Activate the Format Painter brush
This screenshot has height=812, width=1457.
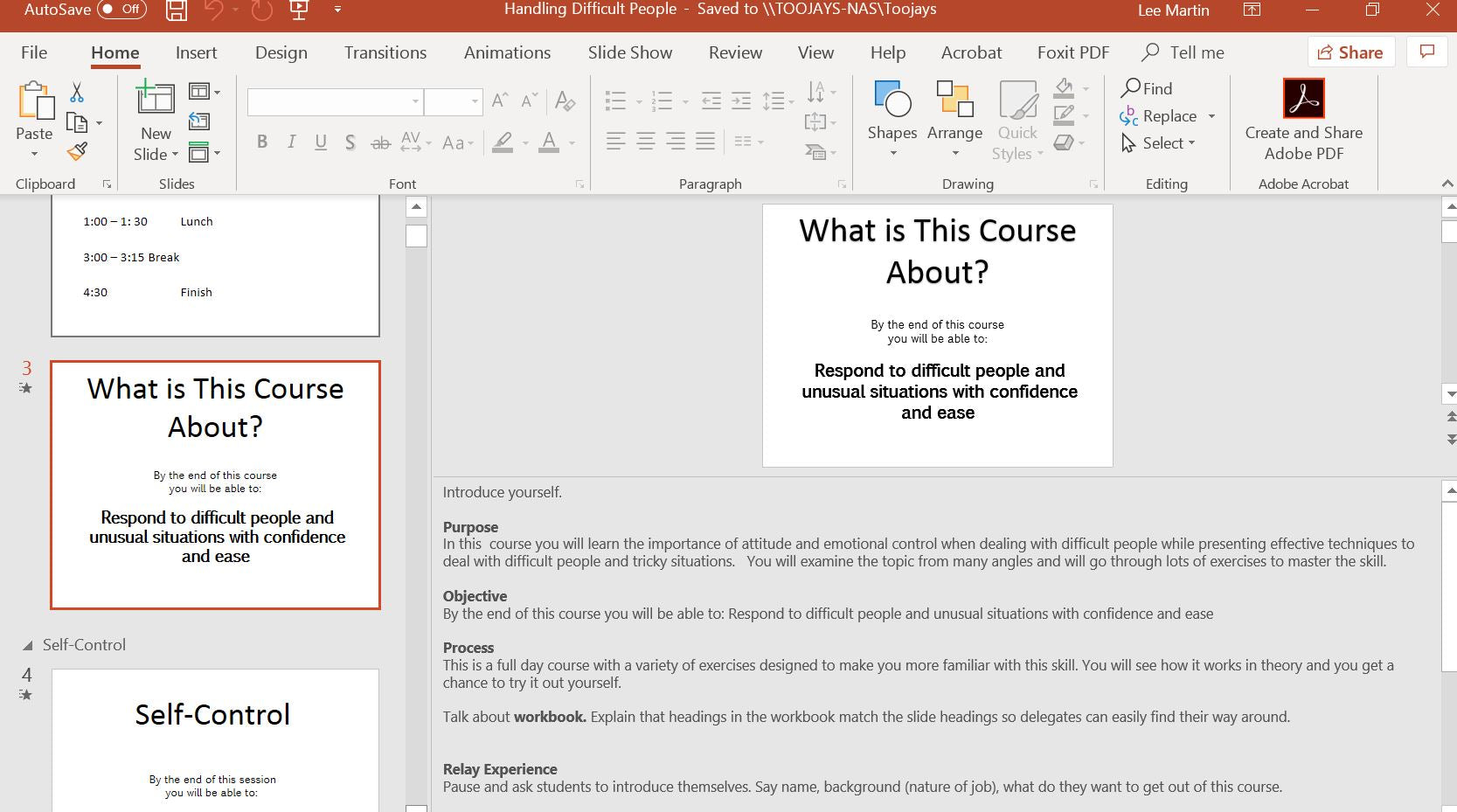coord(77,152)
